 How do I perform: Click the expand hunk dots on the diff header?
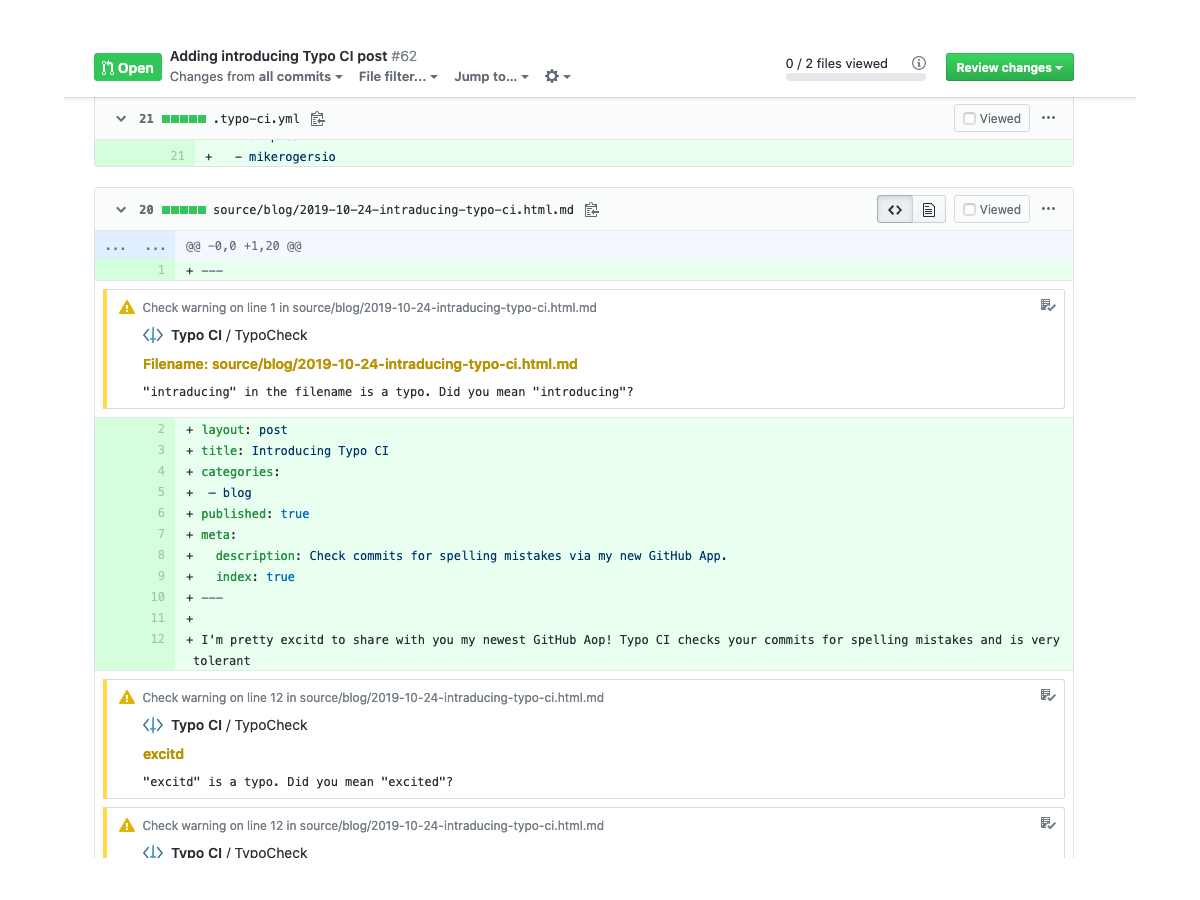[x=116, y=246]
